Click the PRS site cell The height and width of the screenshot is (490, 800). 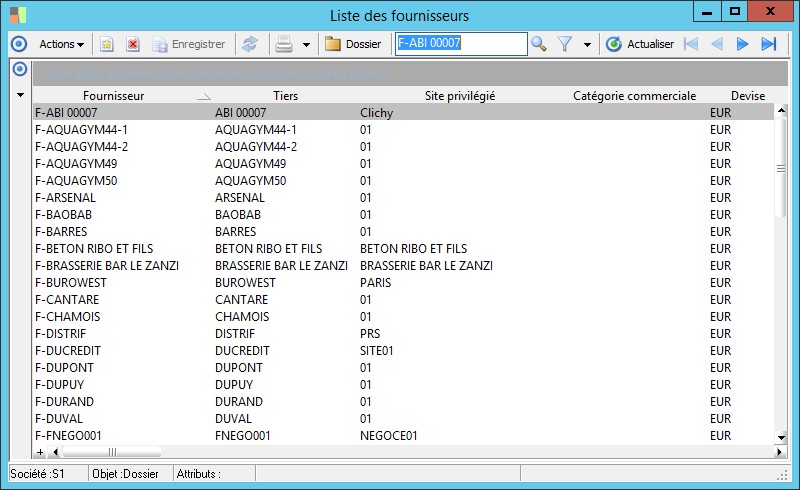370,334
